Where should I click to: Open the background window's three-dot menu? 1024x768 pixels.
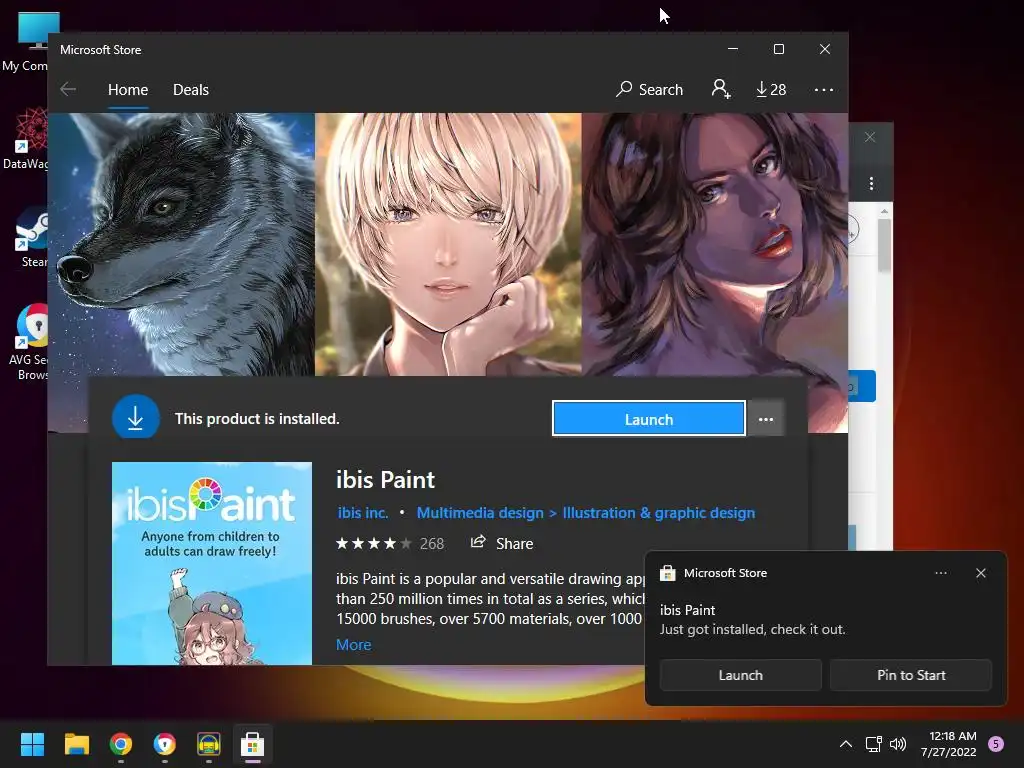pos(871,184)
